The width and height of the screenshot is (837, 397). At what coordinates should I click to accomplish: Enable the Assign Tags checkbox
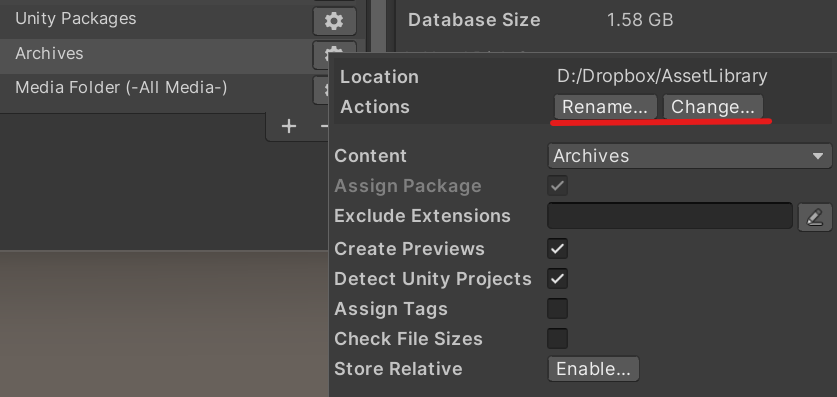(x=557, y=308)
